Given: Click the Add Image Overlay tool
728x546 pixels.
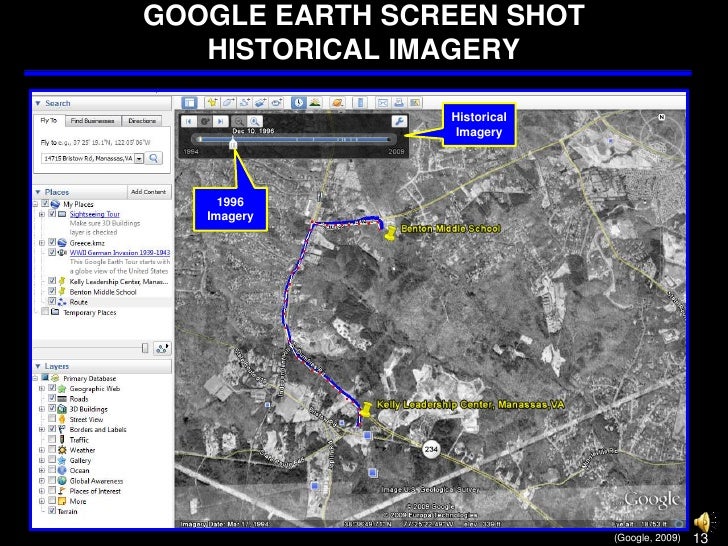Looking at the screenshot, I should click(x=260, y=103).
